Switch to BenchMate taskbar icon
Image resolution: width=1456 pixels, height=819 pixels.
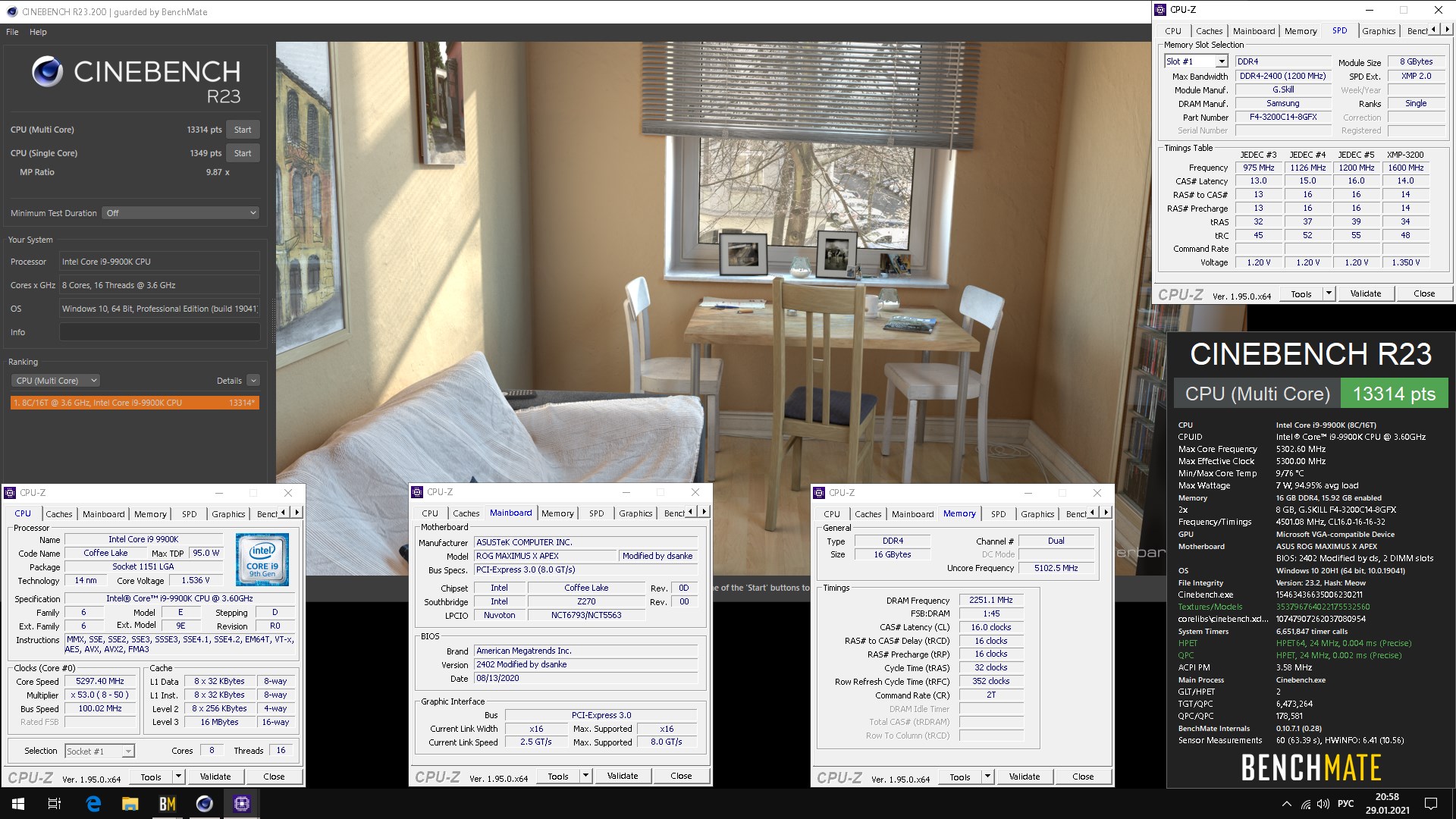(x=168, y=804)
